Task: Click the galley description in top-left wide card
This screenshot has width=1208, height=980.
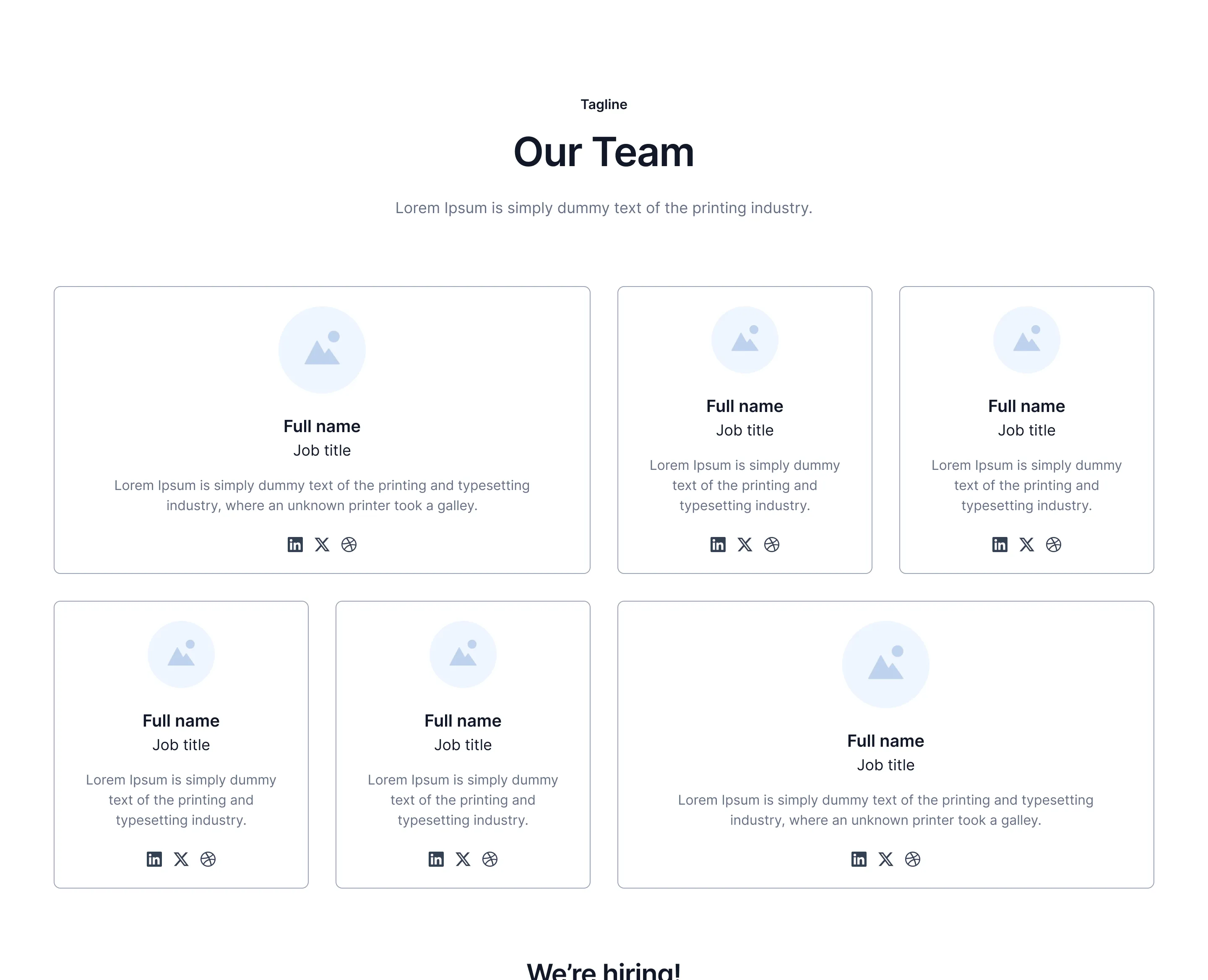Action: 322,495
